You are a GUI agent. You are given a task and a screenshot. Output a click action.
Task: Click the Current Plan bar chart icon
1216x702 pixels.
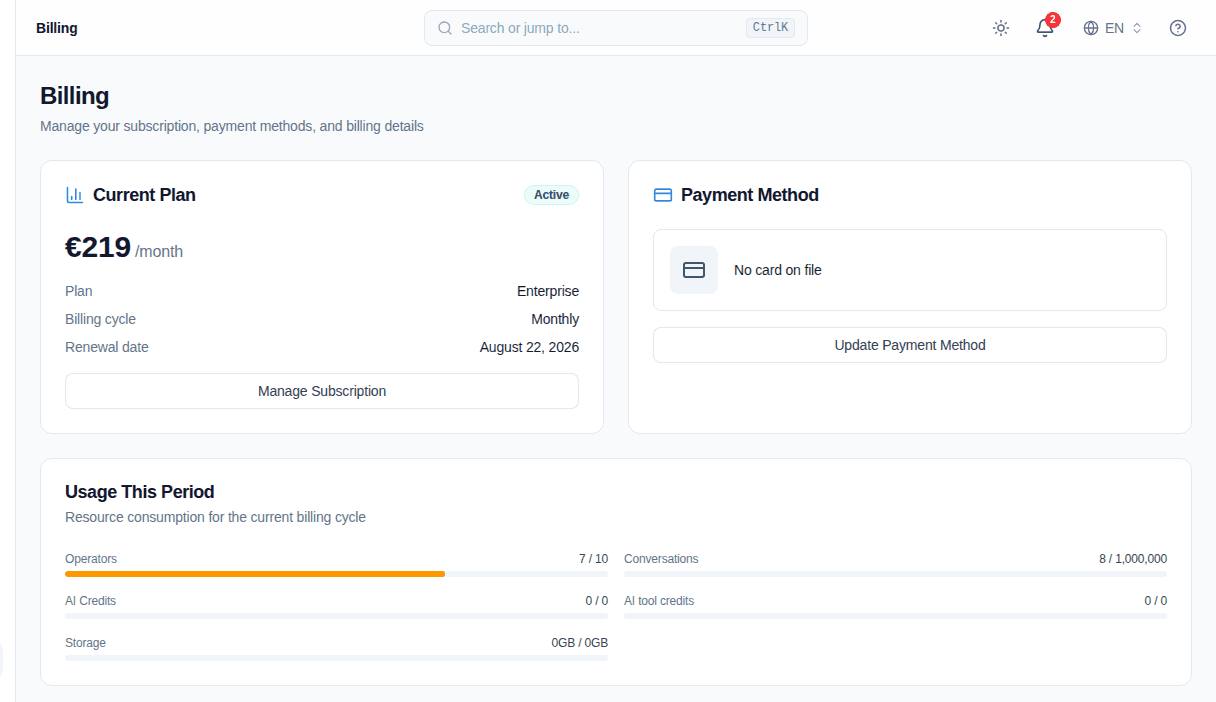click(x=74, y=195)
